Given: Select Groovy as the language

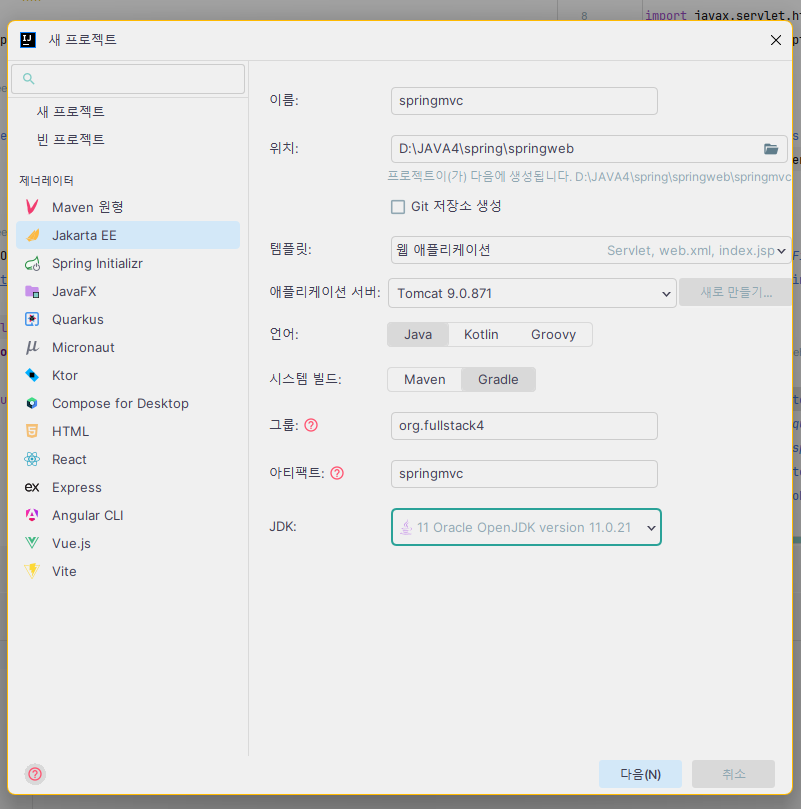Looking at the screenshot, I should 553,334.
